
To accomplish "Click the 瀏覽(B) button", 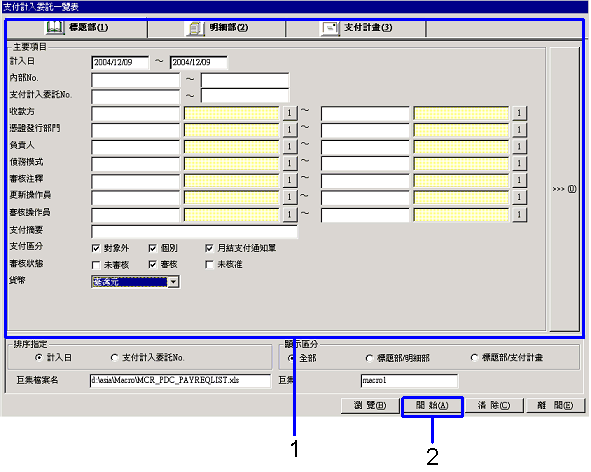I will [x=370, y=406].
